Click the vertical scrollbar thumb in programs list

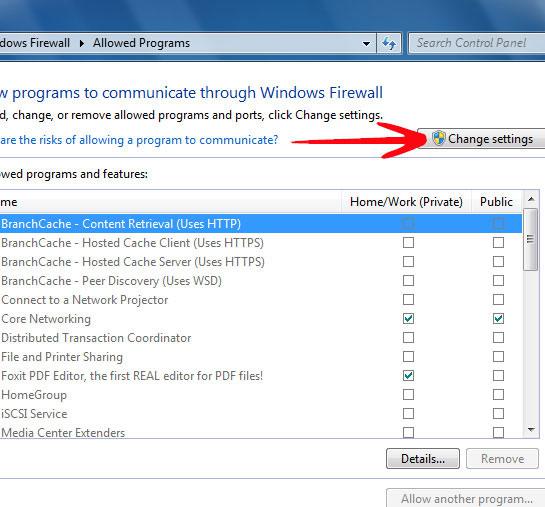[x=530, y=239]
